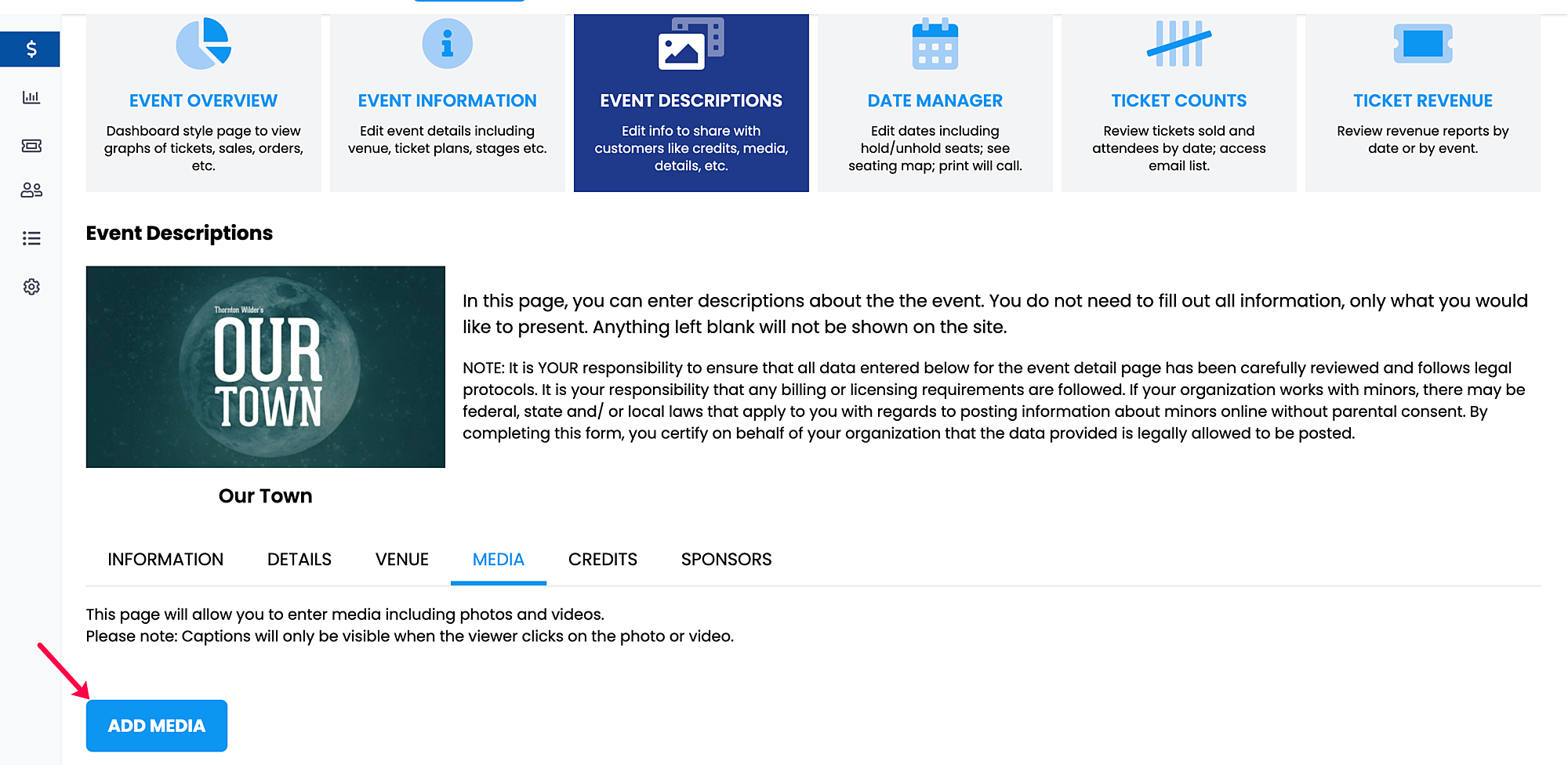Open the EVENT OVERVIEW heading link
Screen dimensions: 1568x765
[x=204, y=100]
